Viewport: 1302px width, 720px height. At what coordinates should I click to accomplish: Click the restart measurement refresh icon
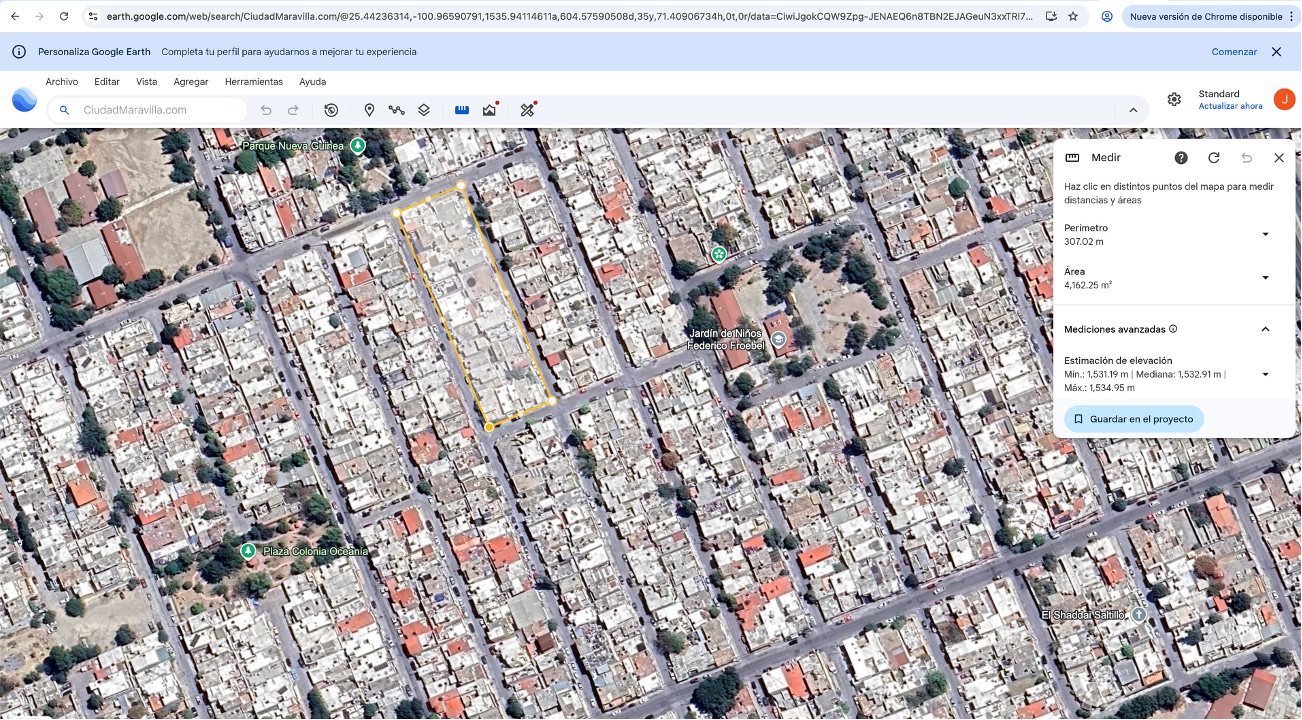point(1214,158)
